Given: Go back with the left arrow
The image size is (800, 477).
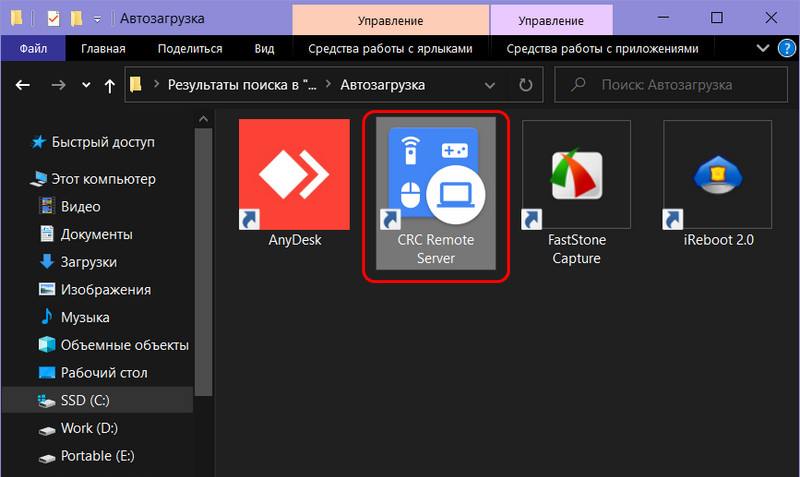Looking at the screenshot, I should coord(22,85).
